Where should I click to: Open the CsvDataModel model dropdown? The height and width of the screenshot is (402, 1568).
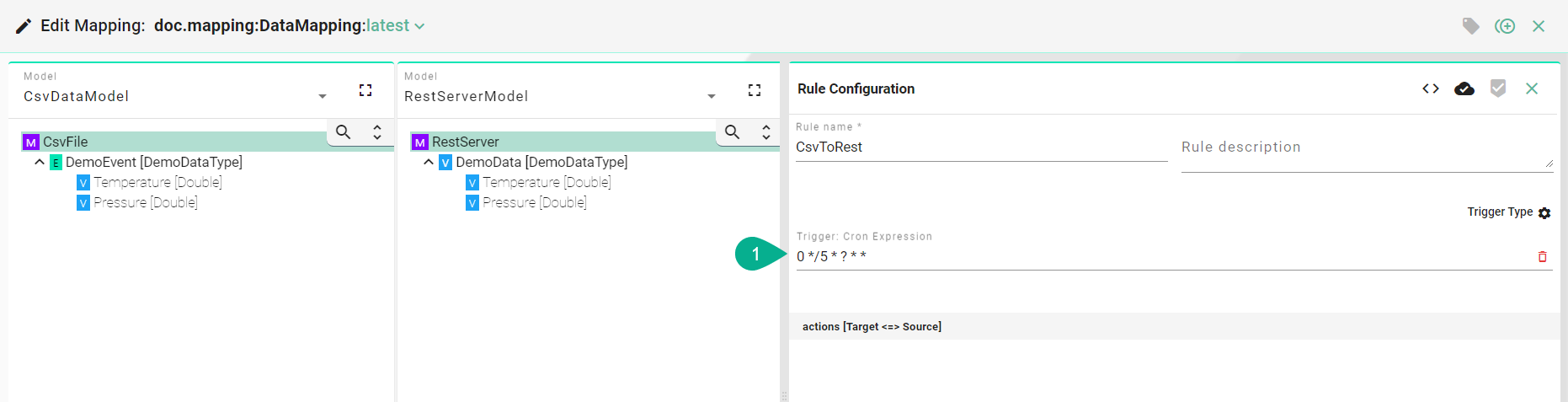322,97
